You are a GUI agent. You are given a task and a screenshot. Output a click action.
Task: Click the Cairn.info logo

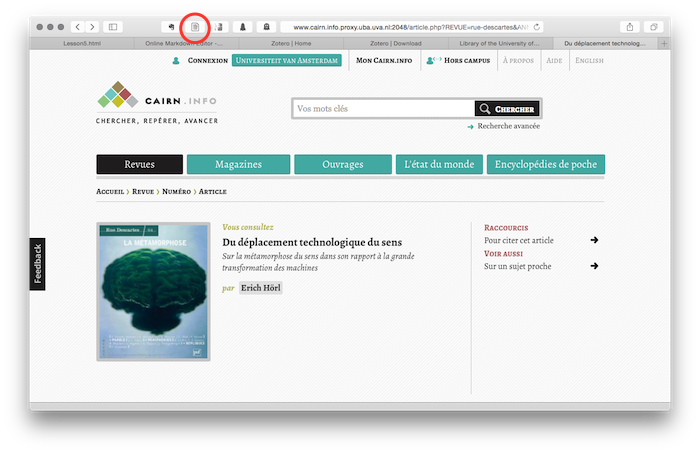pos(156,99)
